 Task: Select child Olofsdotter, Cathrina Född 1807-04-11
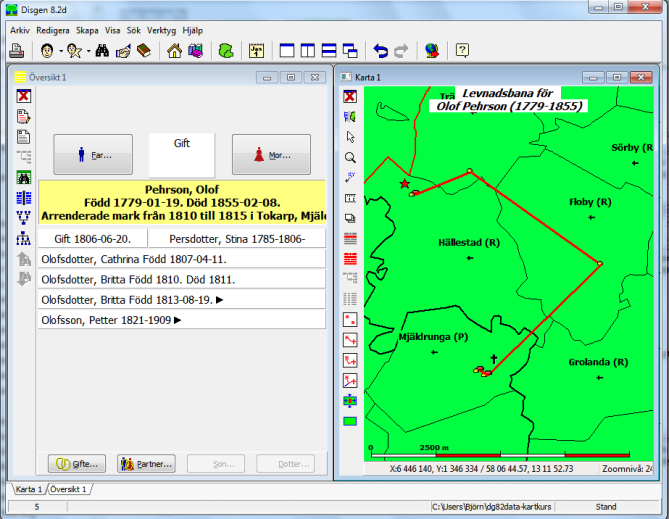[182, 259]
